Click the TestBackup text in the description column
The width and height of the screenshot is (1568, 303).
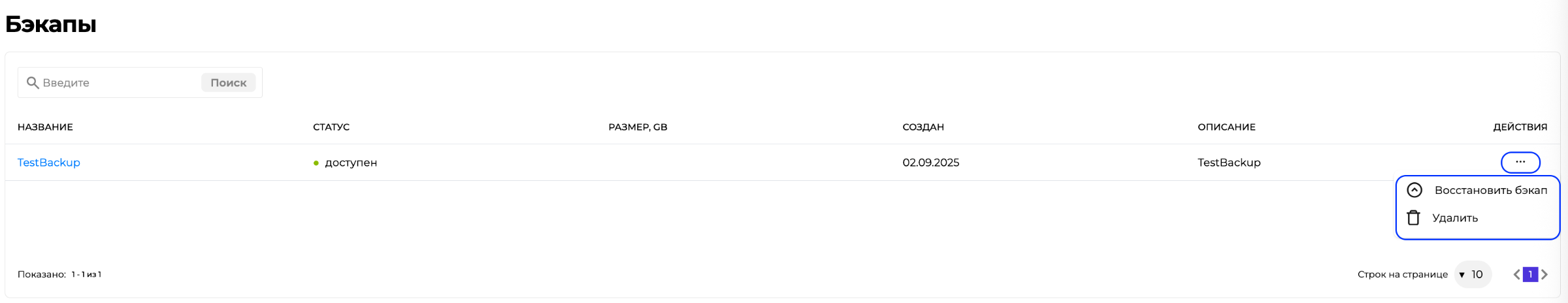click(1229, 163)
